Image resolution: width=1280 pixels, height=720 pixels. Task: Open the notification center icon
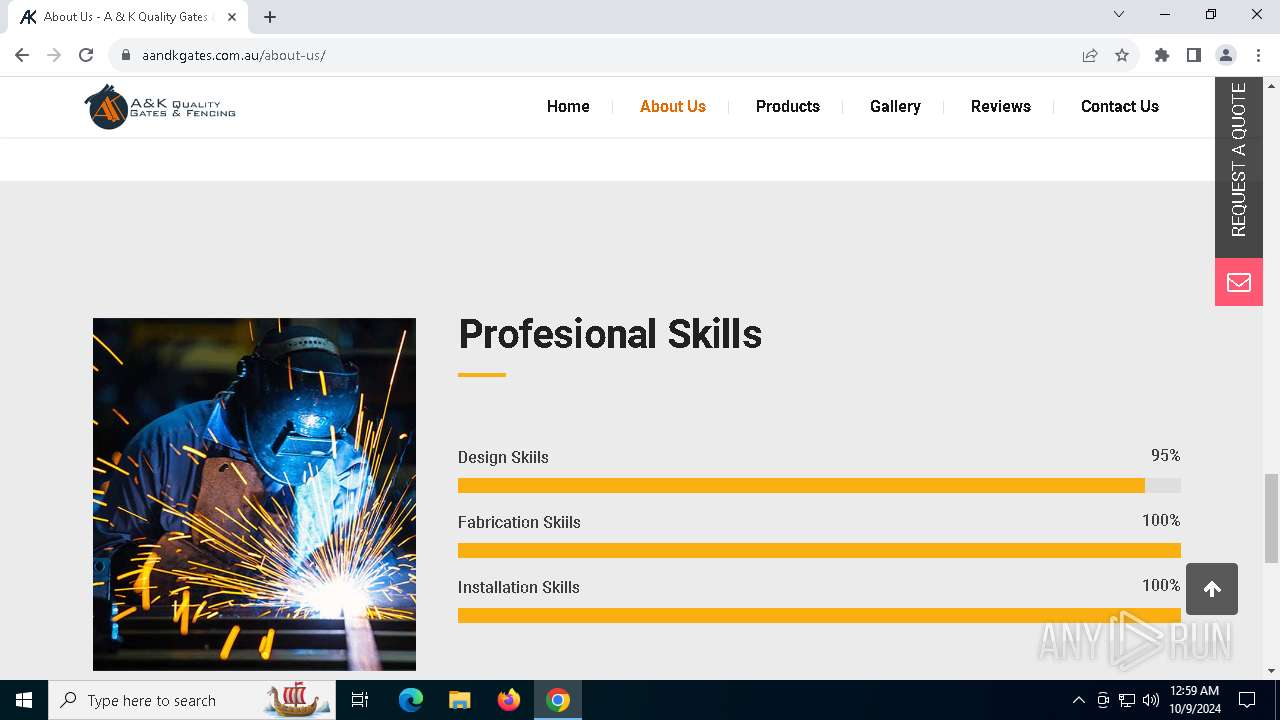click(1247, 700)
